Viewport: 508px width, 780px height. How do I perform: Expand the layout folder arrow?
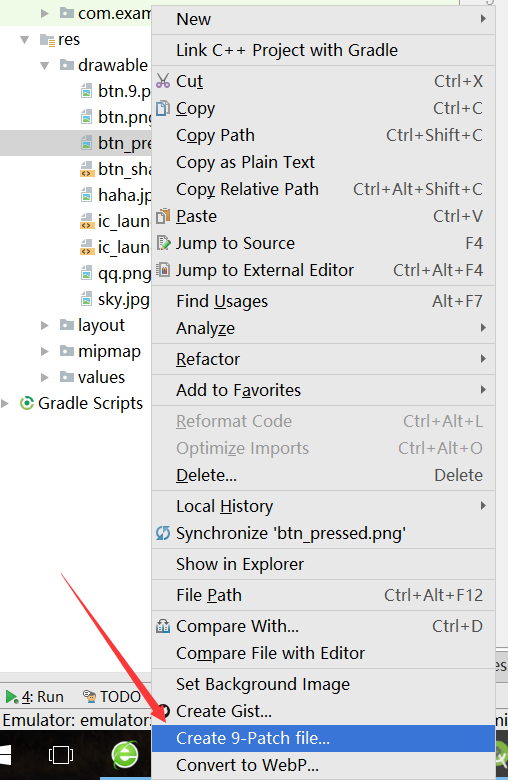tap(44, 325)
